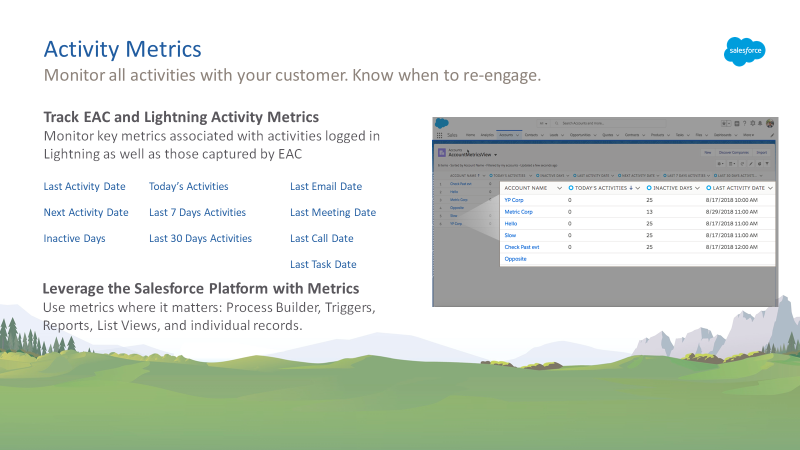
Task: Open the user profile avatar
Action: coord(770,123)
